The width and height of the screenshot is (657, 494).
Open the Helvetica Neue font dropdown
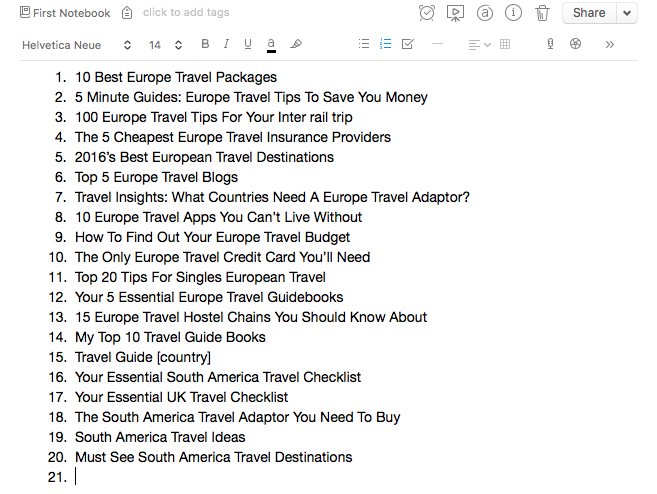coord(77,45)
